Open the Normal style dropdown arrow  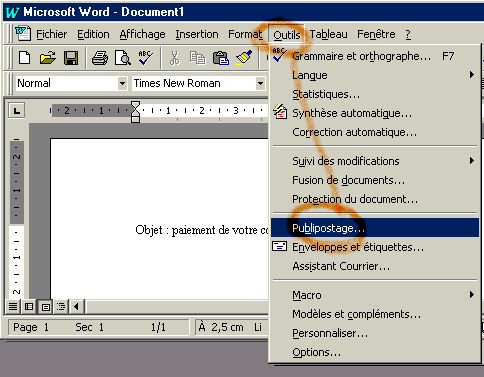(x=122, y=83)
